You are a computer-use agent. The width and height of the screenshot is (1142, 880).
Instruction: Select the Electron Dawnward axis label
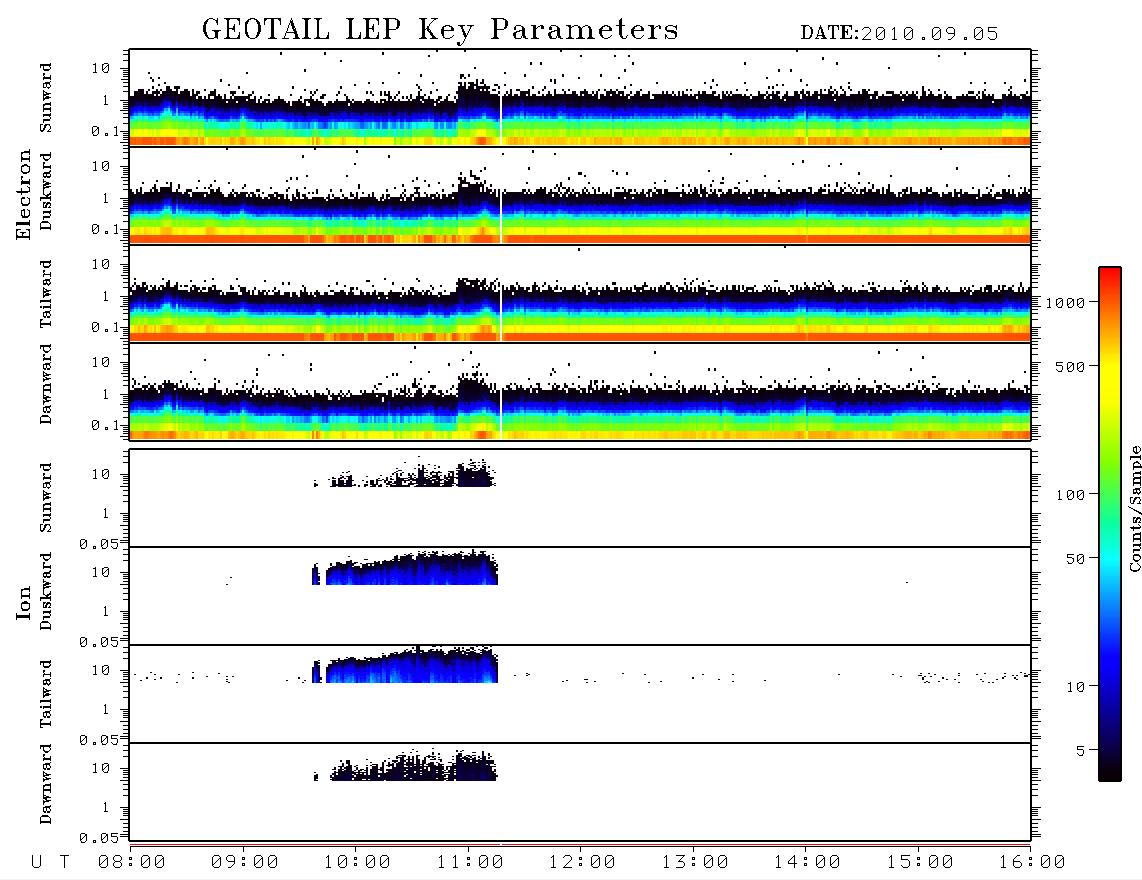(46, 385)
